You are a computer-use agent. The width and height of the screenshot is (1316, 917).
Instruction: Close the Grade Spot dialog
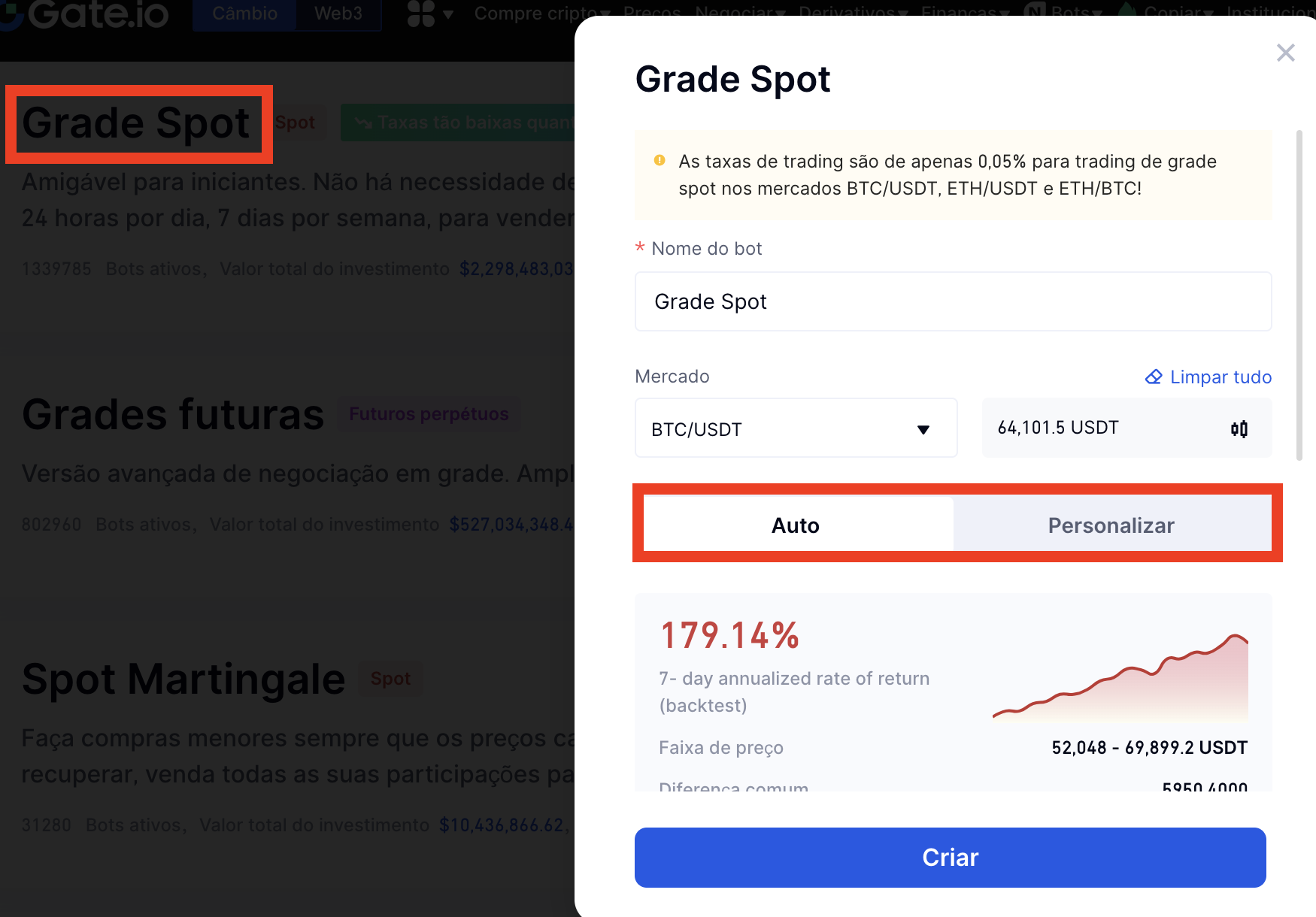1285,53
